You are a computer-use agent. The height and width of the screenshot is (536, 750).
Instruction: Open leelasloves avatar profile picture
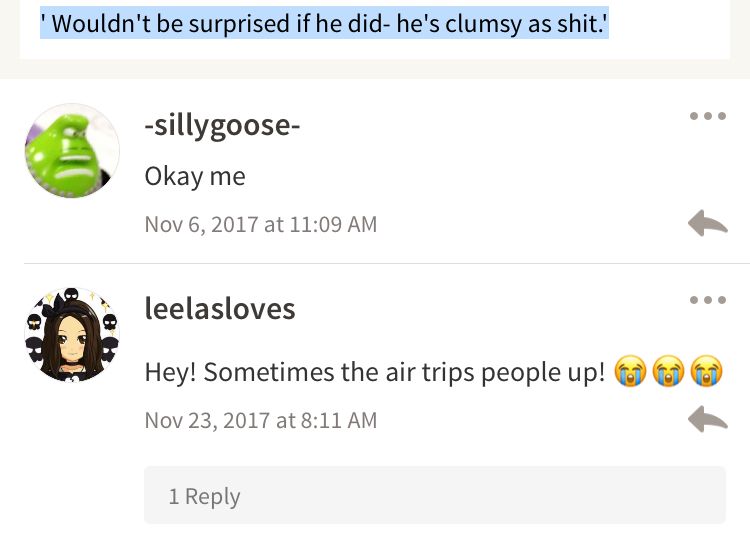pos(72,335)
